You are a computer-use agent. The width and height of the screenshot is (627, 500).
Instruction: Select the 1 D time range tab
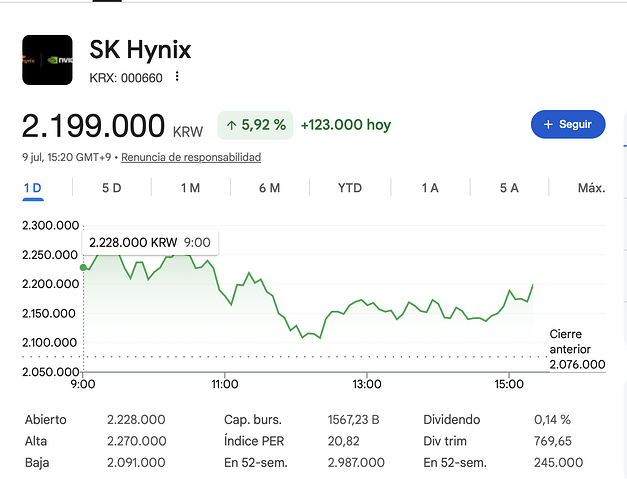pyautogui.click(x=33, y=188)
